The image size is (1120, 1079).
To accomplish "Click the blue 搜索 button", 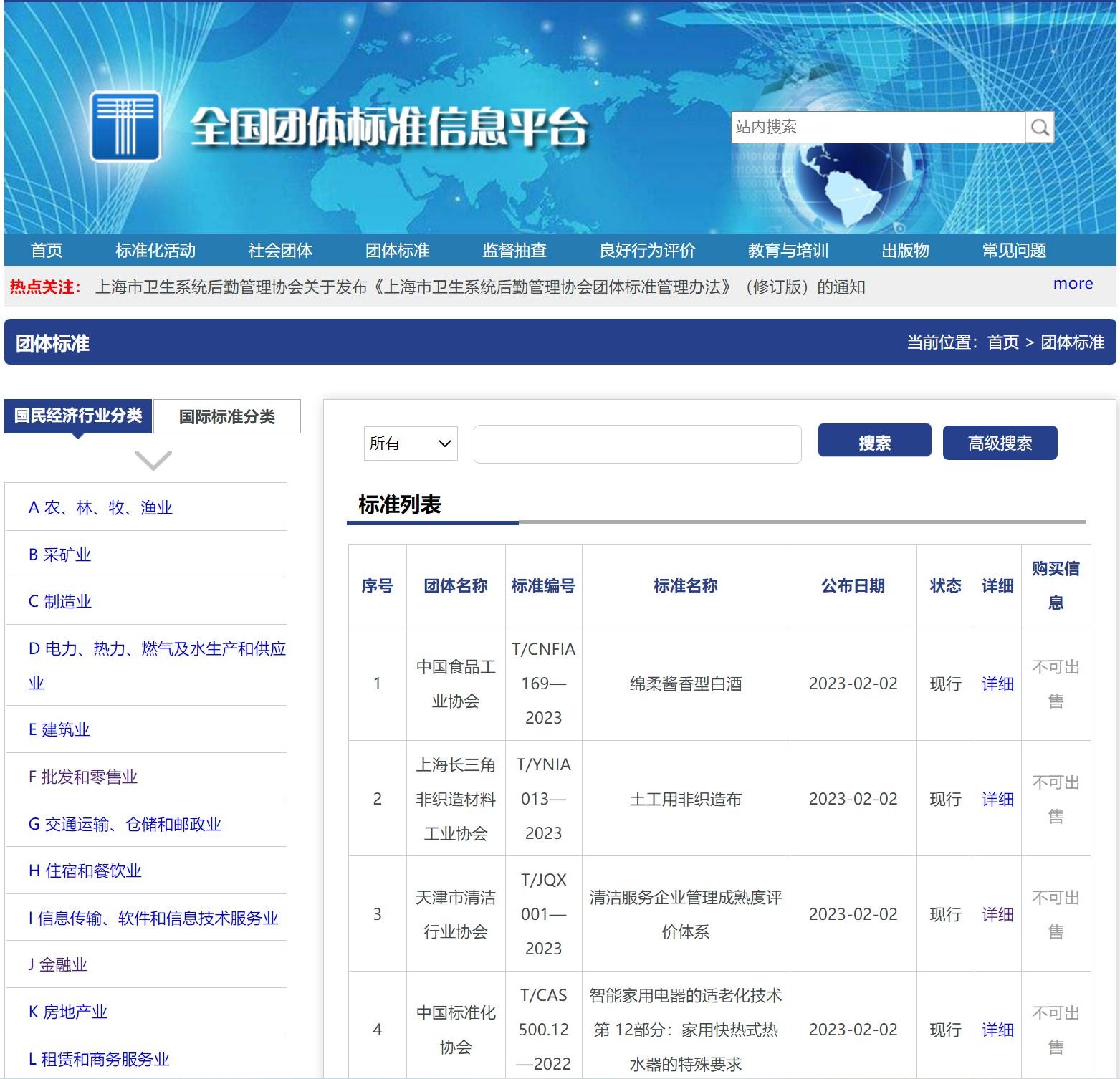I will (x=875, y=441).
